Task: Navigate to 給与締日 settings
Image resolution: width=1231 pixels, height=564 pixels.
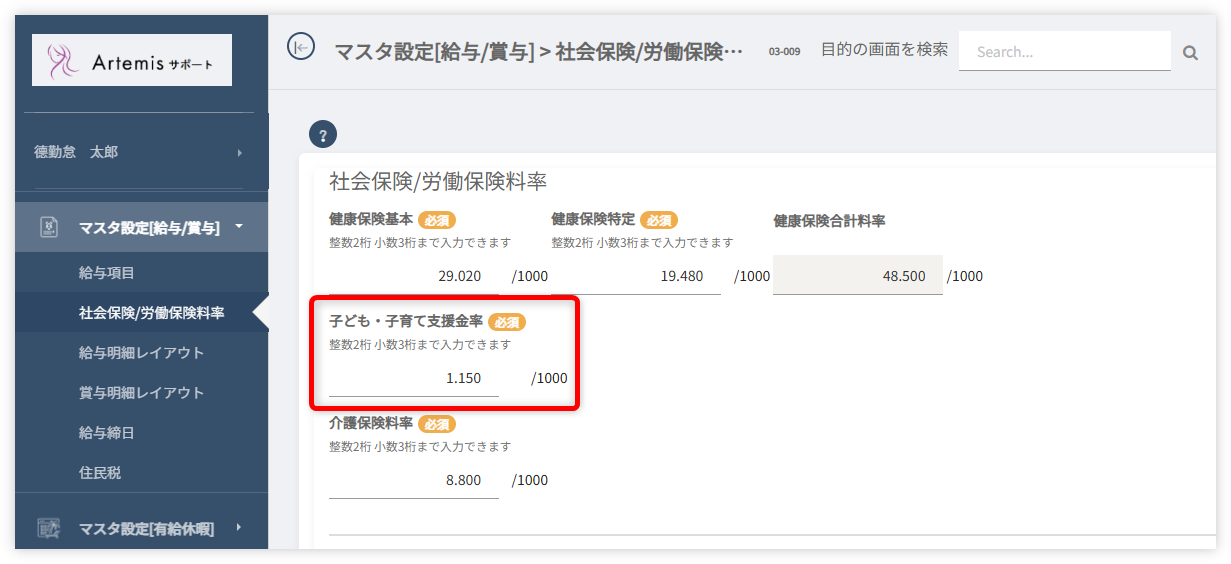Action: [x=107, y=433]
